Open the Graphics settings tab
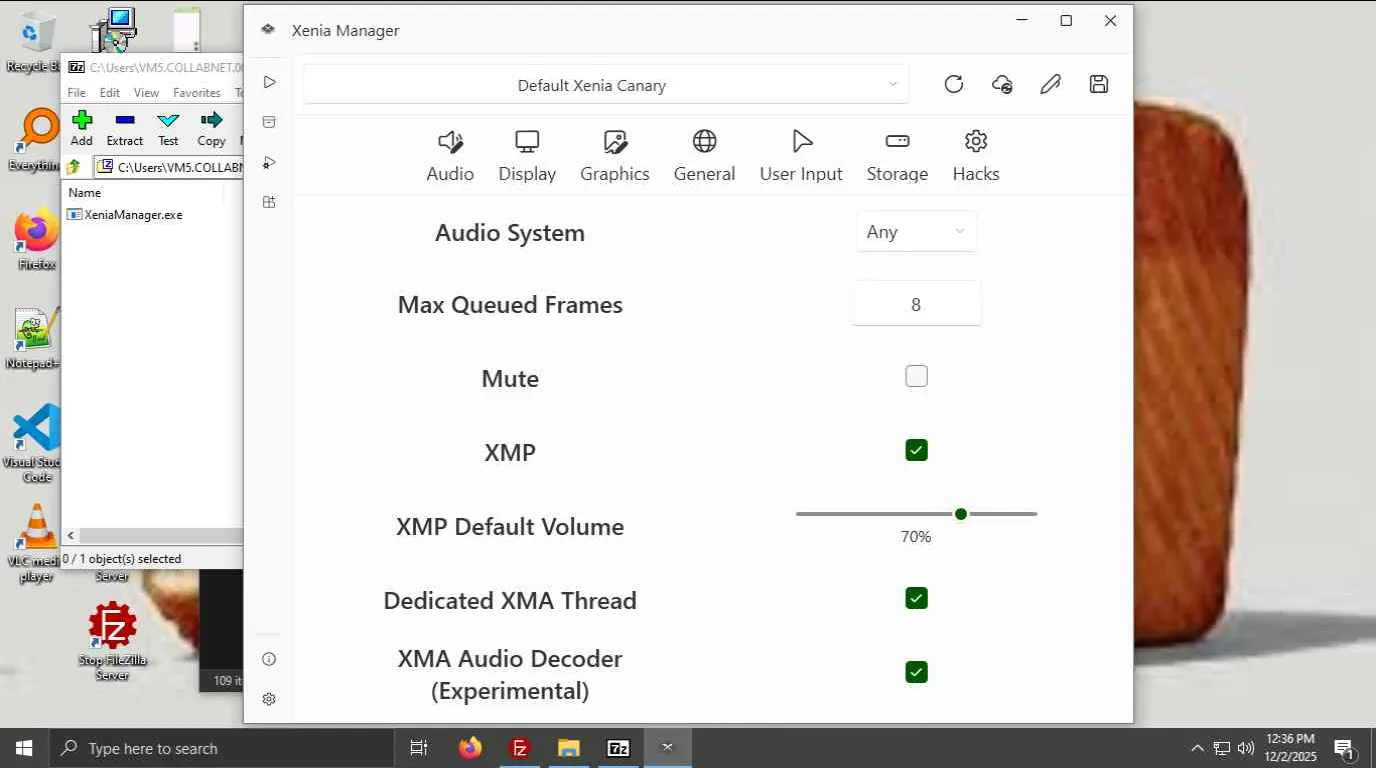Image resolution: width=1376 pixels, height=768 pixels. pyautogui.click(x=615, y=157)
